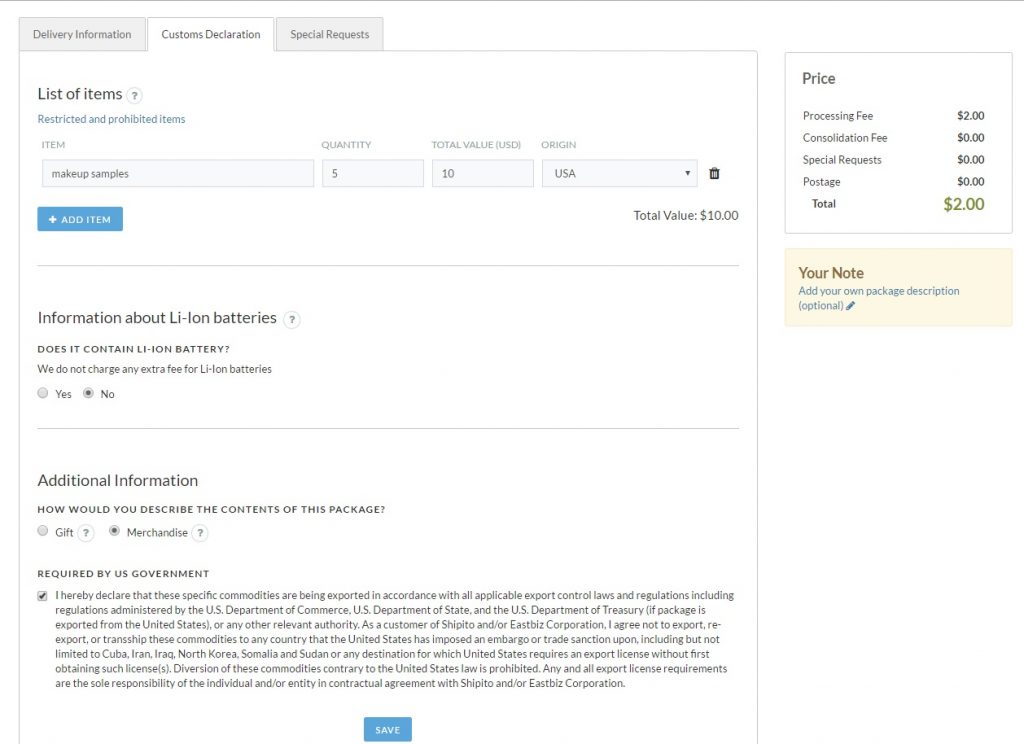Open Restricted and prohibited items link

pos(111,119)
